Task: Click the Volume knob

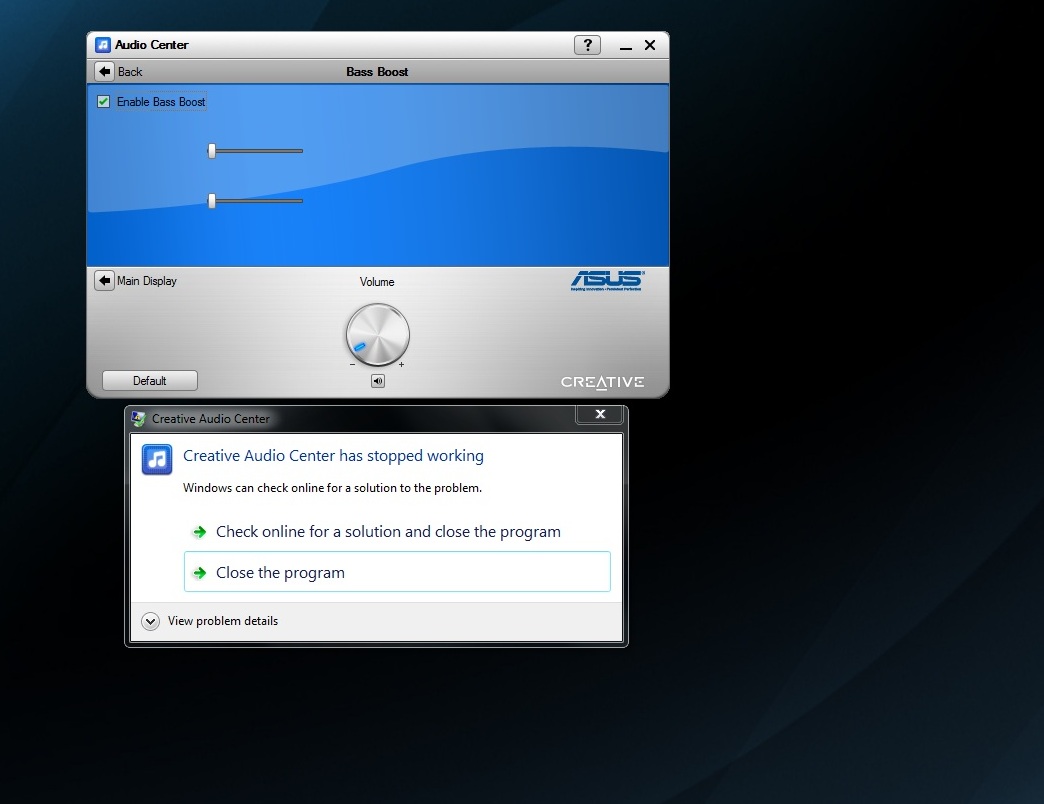Action: pos(378,335)
